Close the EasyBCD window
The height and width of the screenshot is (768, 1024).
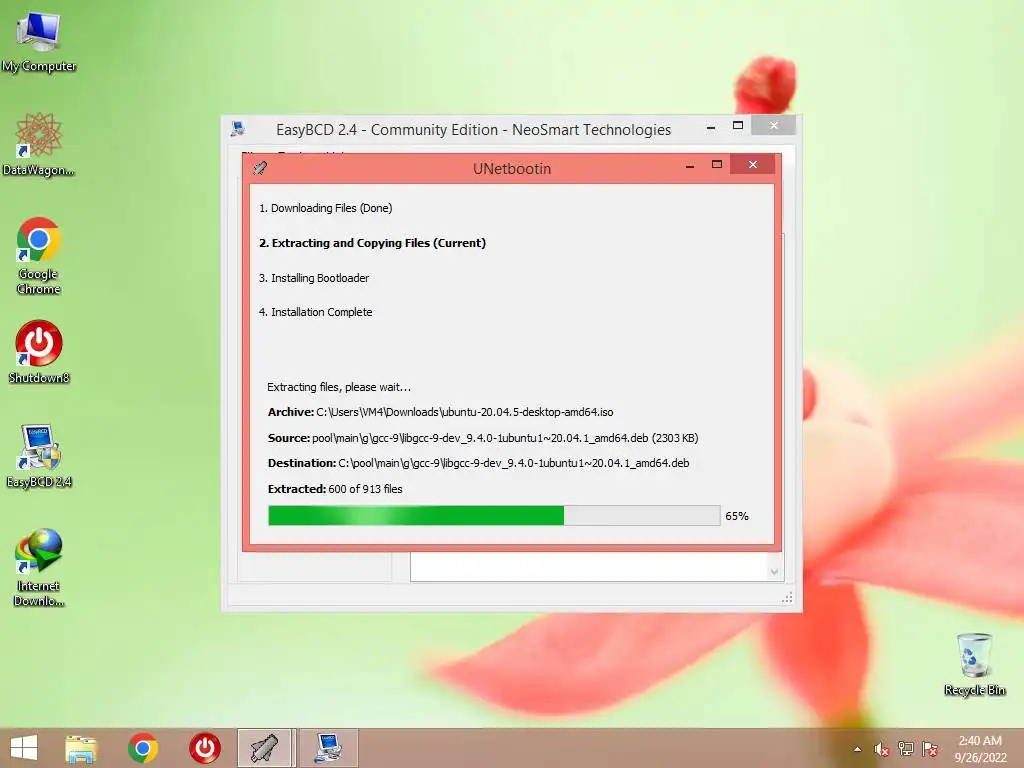(773, 125)
